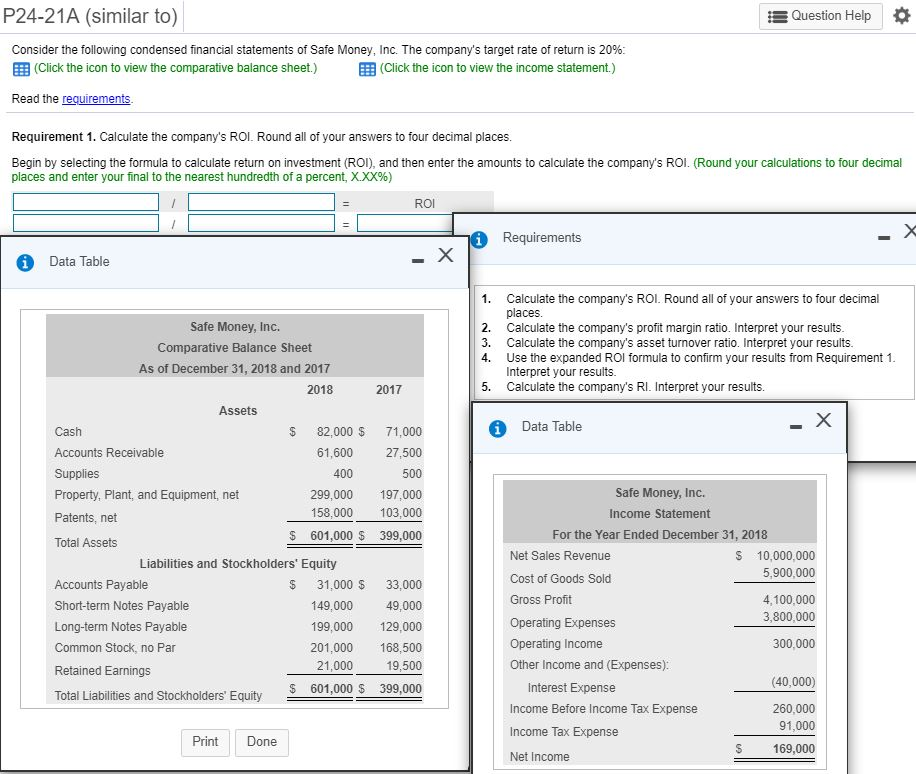Minimize the income statement Data Table window
Viewport: 916px width, 774px height.
point(796,427)
